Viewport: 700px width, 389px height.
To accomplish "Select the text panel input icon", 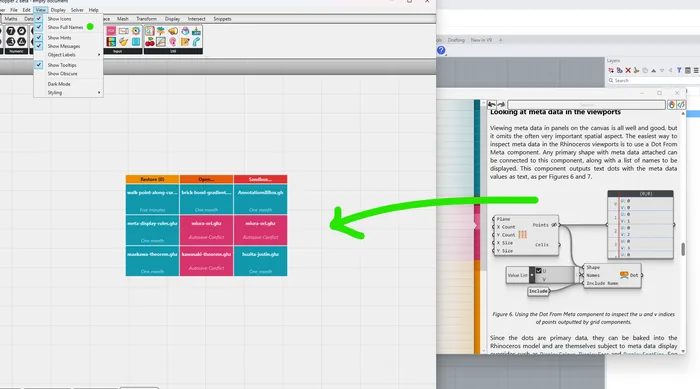I will [124, 31].
